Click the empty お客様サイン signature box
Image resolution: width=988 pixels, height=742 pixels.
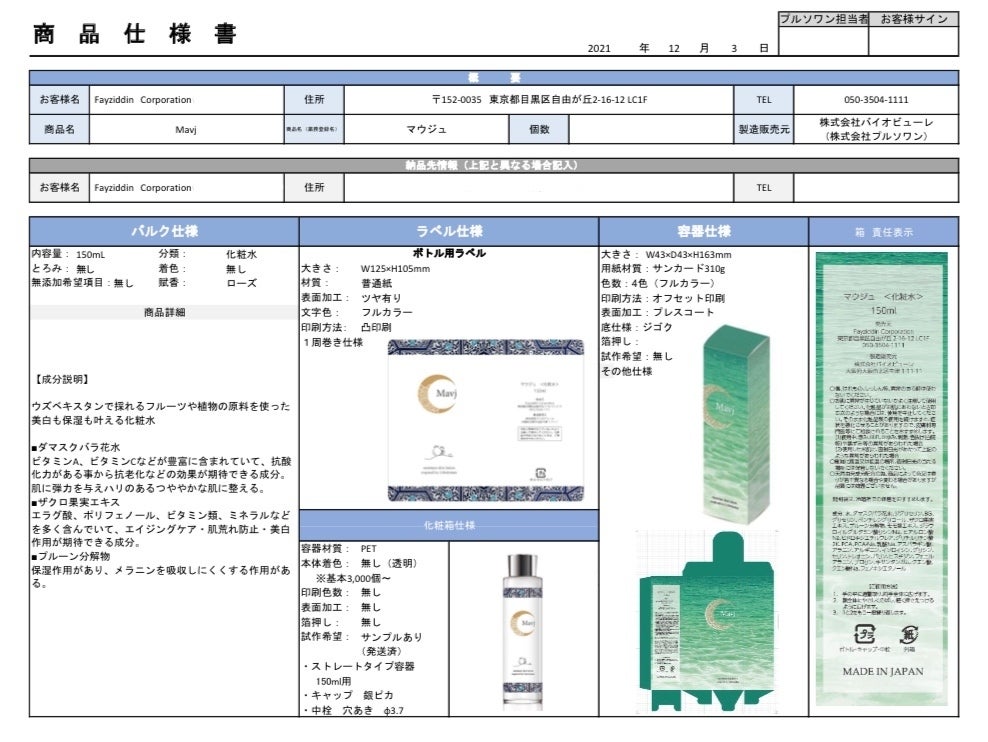pos(913,41)
